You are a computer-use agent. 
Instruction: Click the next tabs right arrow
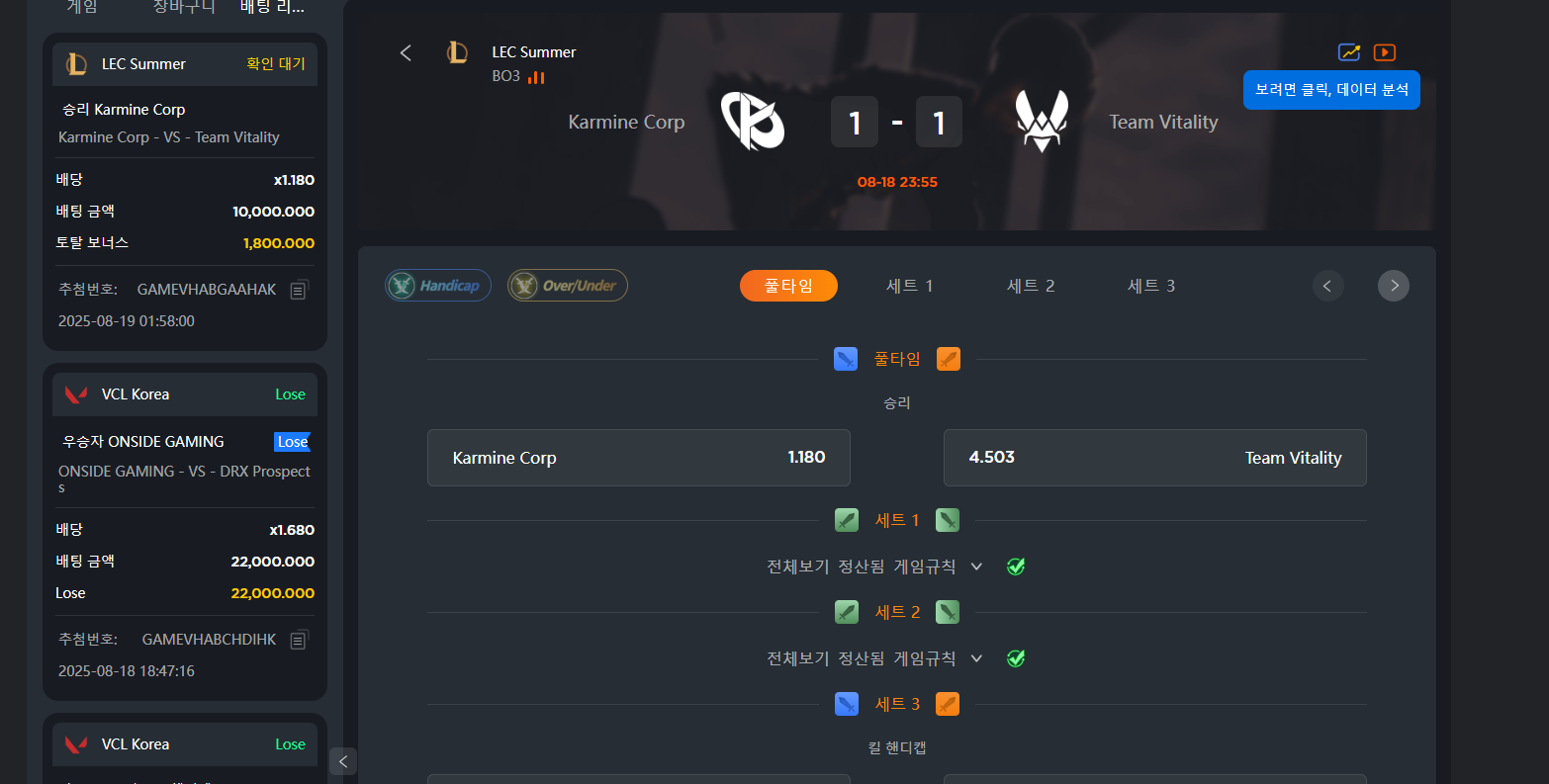coord(1394,286)
